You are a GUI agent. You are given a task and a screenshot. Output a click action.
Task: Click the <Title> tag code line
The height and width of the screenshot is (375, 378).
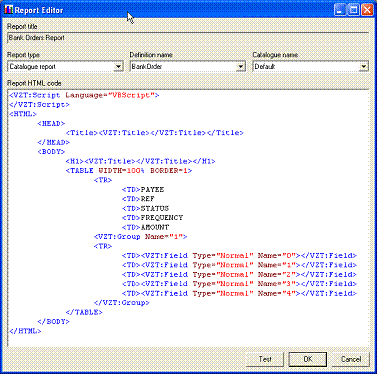pos(155,133)
